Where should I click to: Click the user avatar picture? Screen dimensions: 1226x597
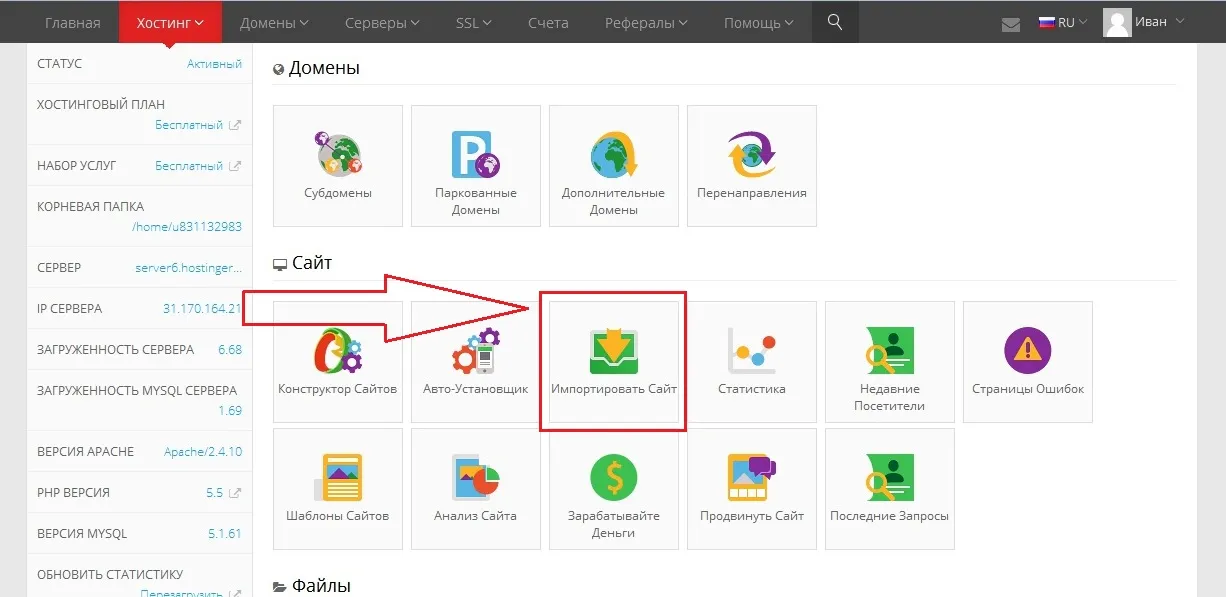(1117, 22)
